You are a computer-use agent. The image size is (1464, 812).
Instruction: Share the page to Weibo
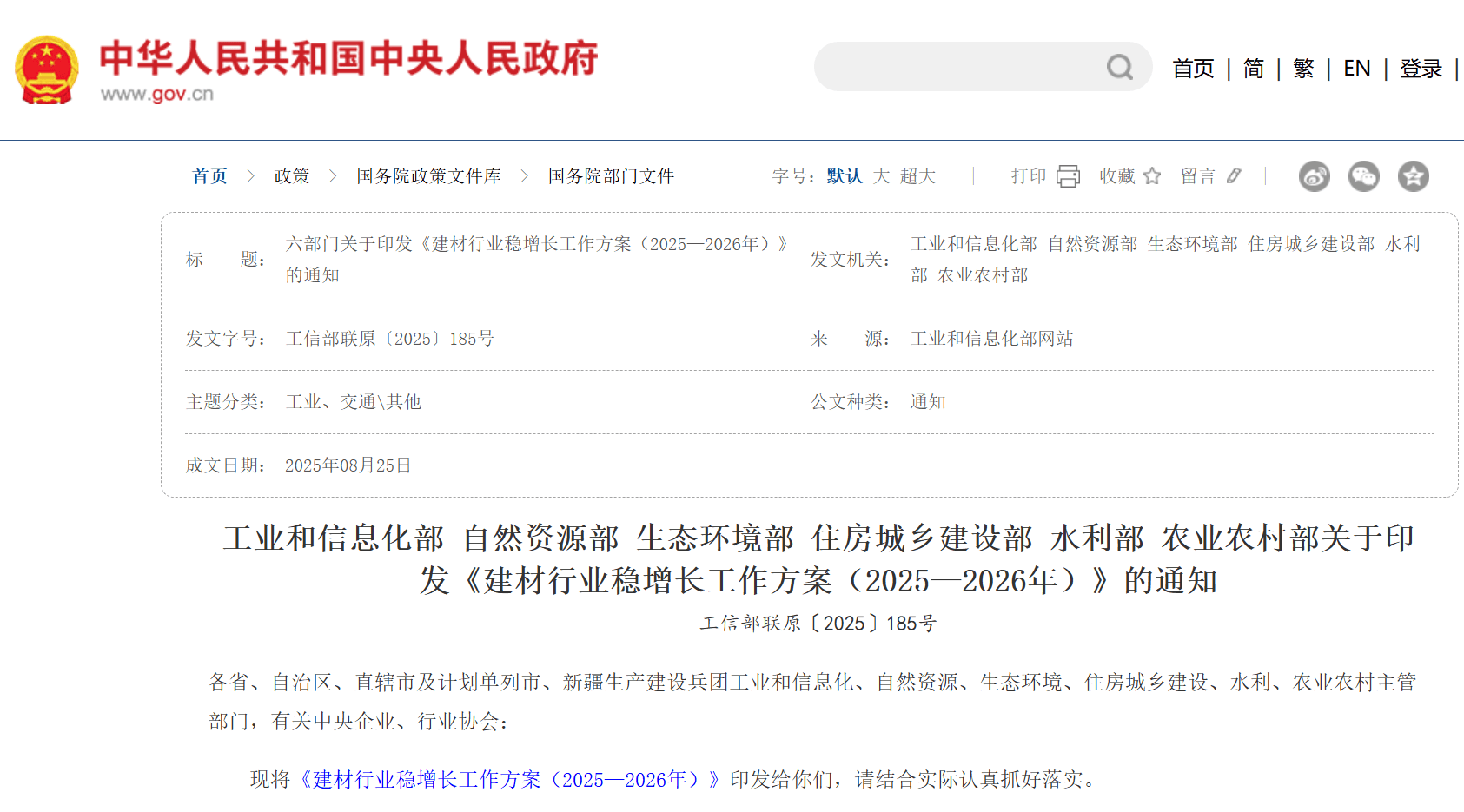(1314, 176)
